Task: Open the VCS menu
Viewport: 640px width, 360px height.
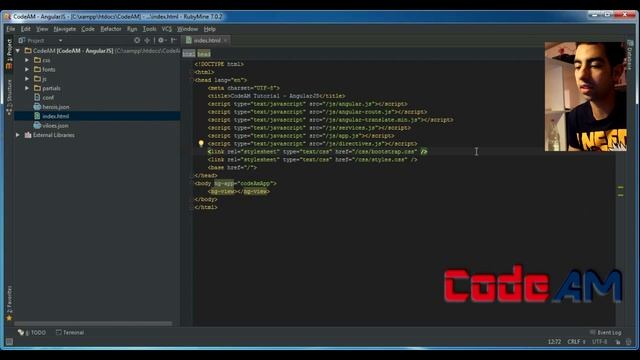Action: 167,29
